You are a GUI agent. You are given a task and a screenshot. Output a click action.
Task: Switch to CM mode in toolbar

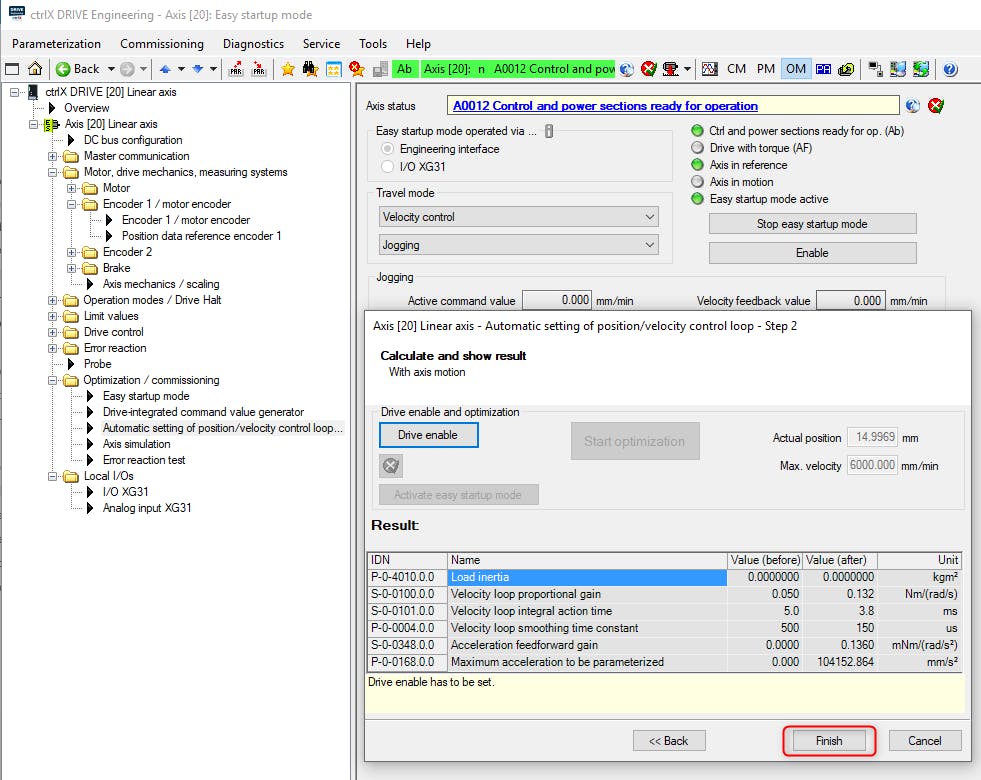(x=736, y=69)
